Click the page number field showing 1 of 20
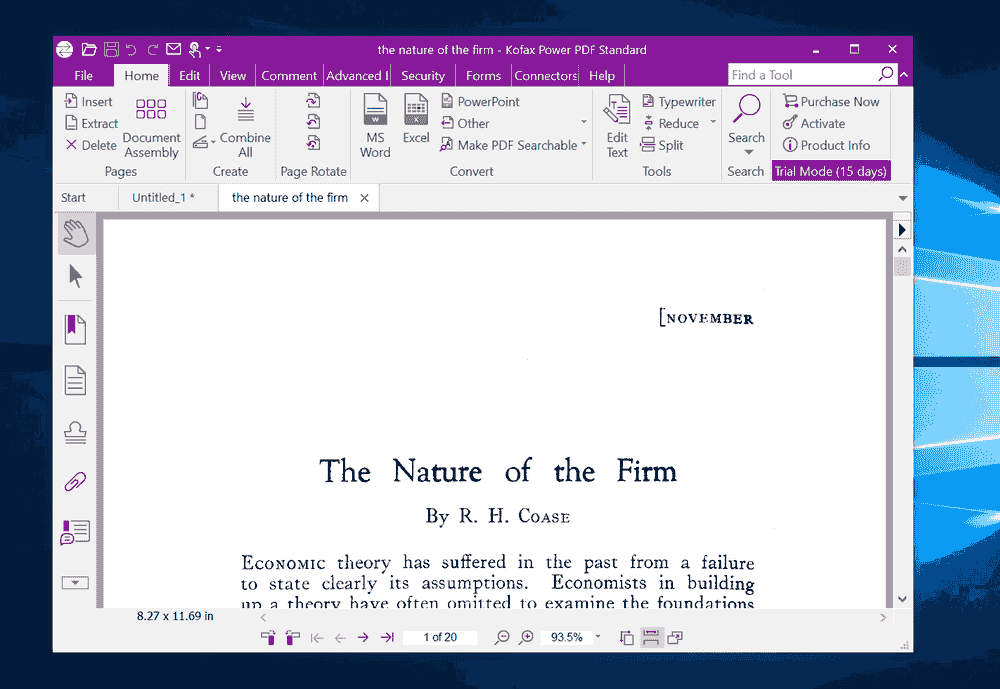 pyautogui.click(x=440, y=637)
